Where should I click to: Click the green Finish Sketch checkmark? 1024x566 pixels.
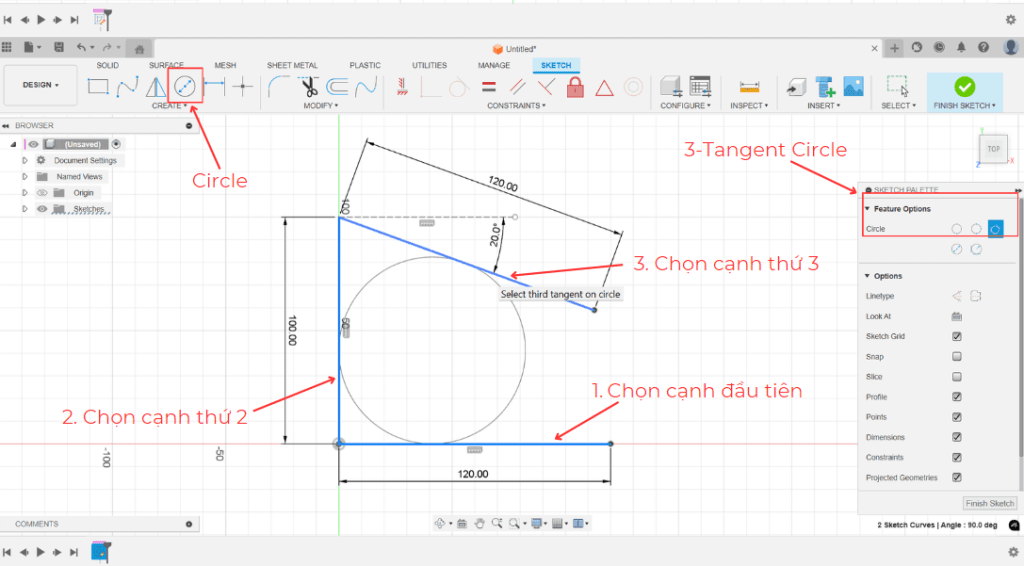pos(964,87)
